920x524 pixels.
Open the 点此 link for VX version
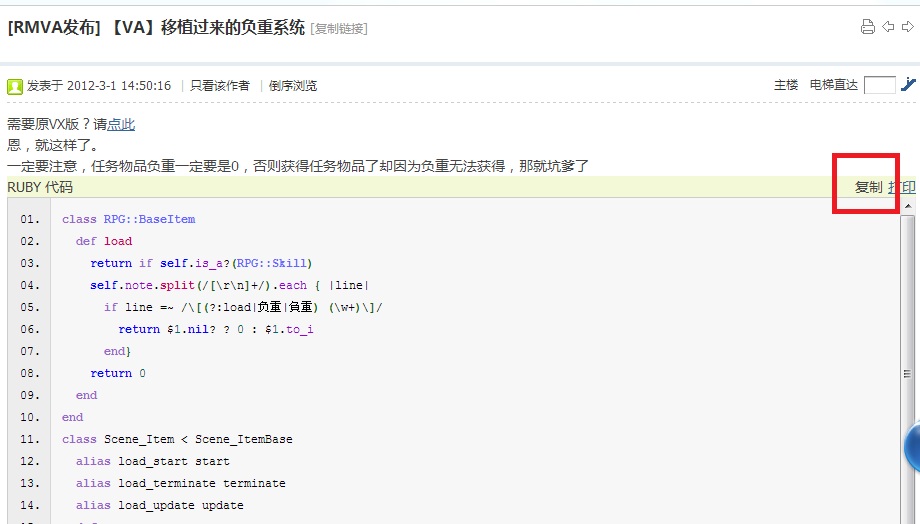point(121,124)
